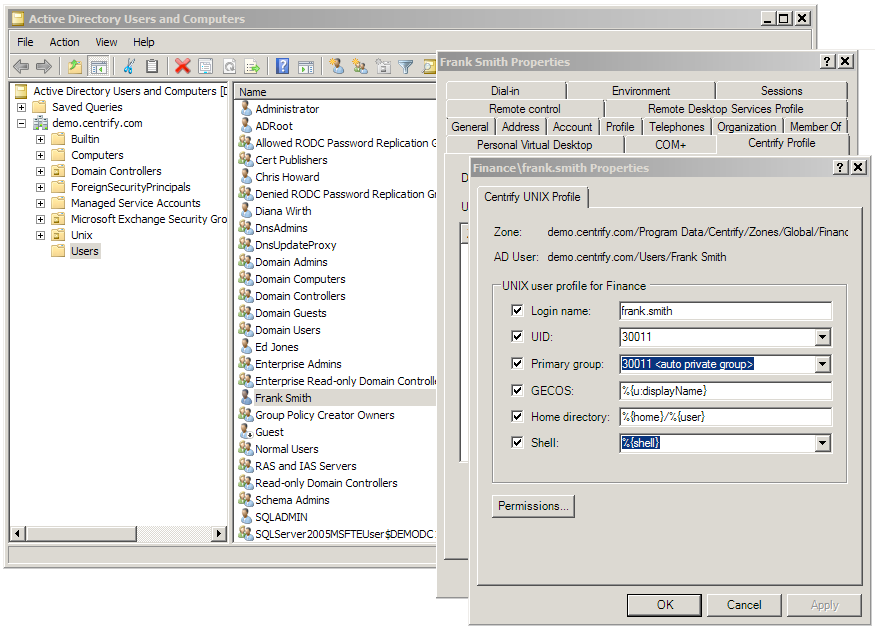Click the Name column header
875x628 pixels.
tap(335, 92)
